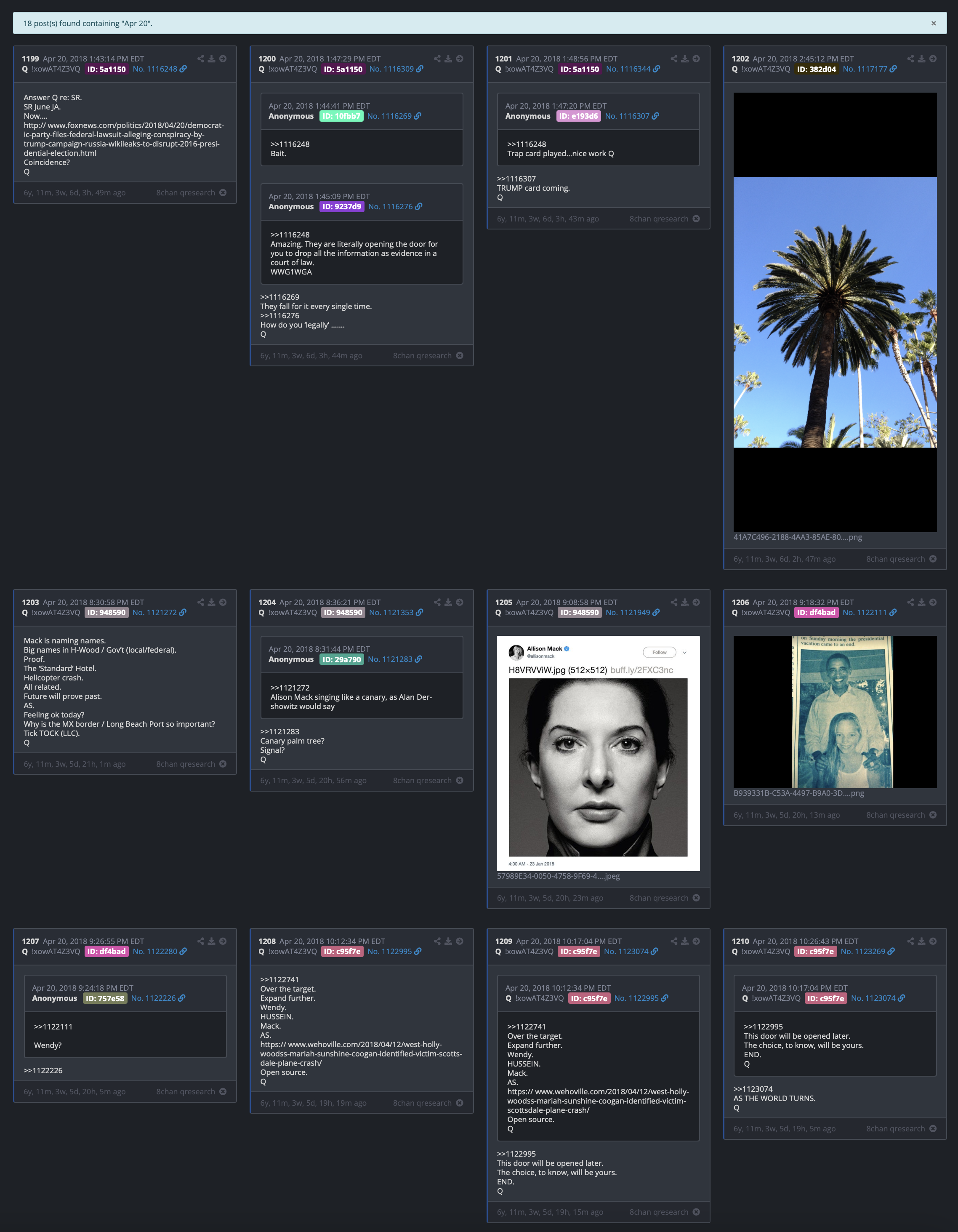Screen dimensions: 958x1232
Task: Go to post 1201 with the arrow icon
Action: pyautogui.click(x=696, y=59)
